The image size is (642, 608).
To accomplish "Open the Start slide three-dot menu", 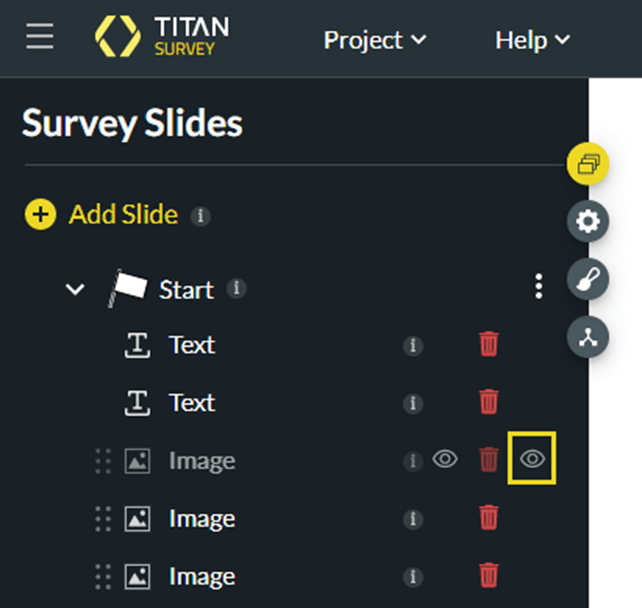I will (539, 288).
